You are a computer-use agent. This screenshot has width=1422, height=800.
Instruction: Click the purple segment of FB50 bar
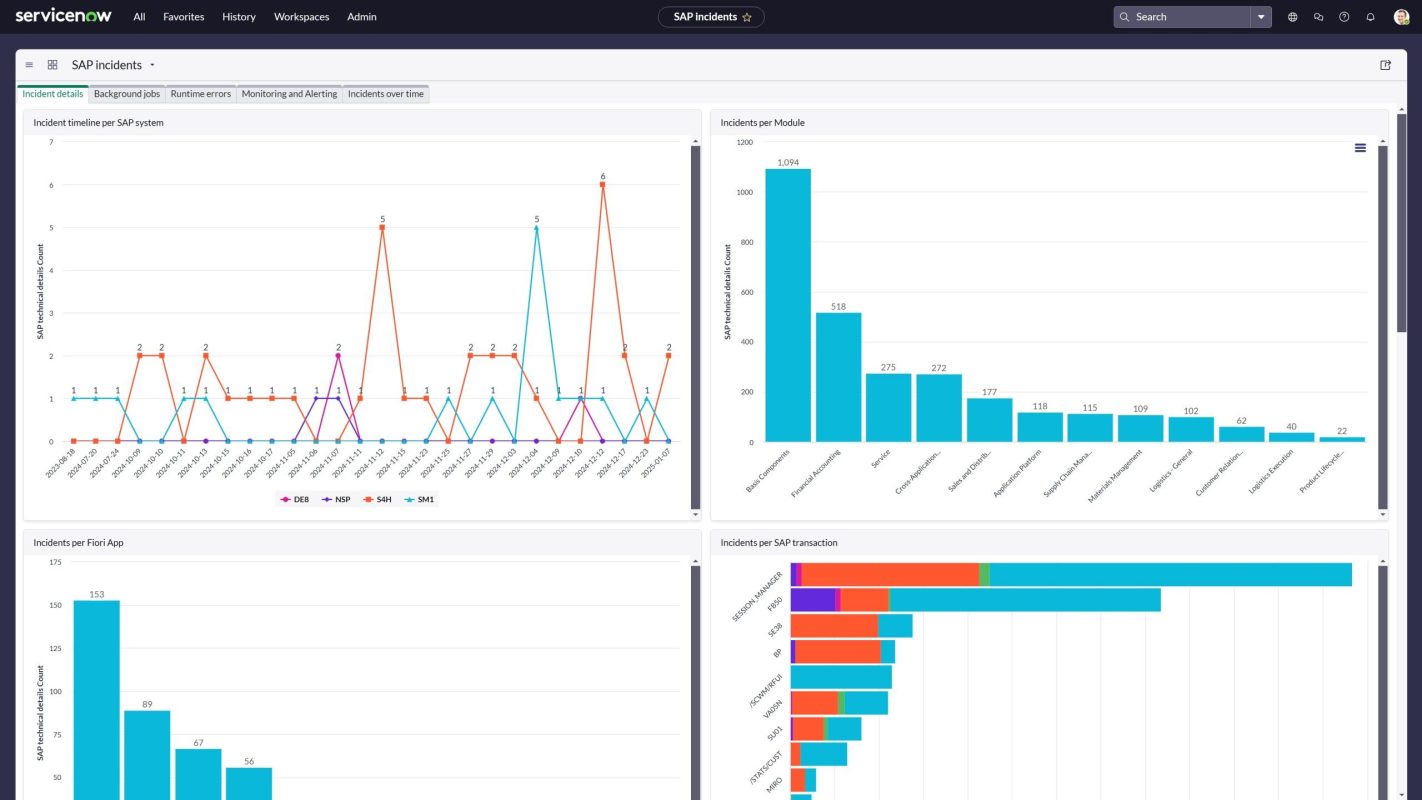pos(813,600)
